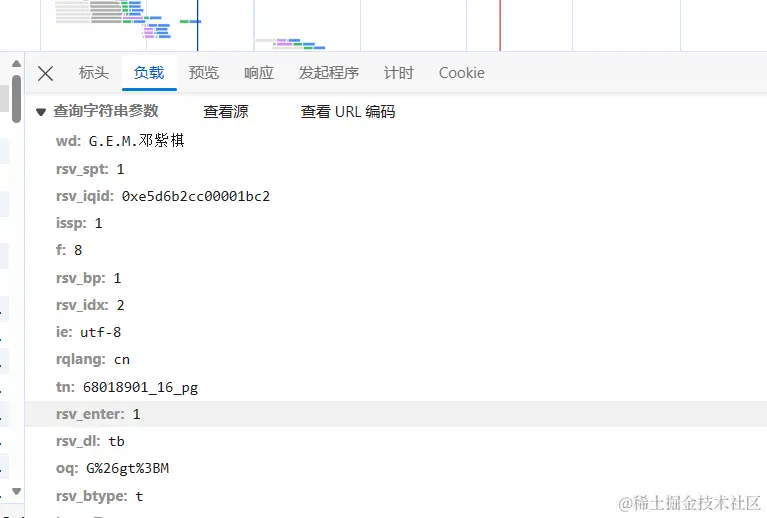The height and width of the screenshot is (518, 767).
Task: Select the 负载 tab
Action: tap(149, 73)
